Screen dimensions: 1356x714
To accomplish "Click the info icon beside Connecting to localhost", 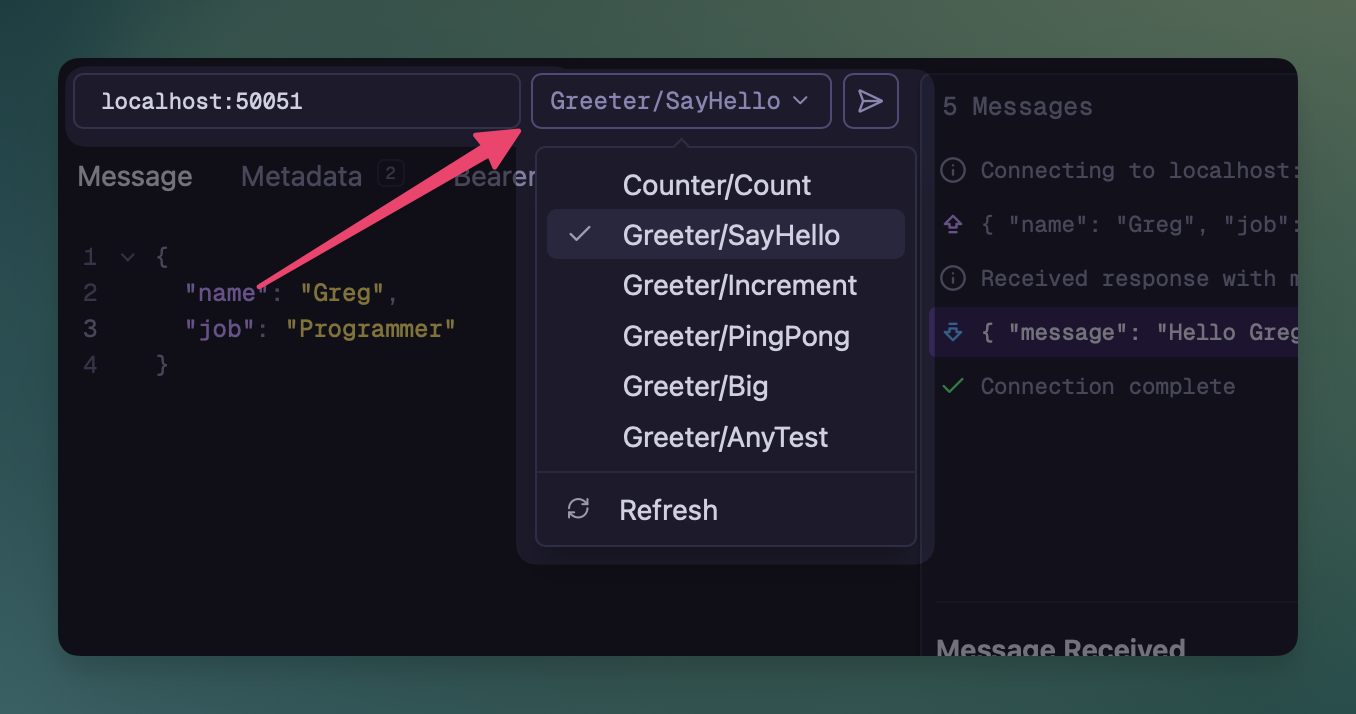I will coord(953,171).
